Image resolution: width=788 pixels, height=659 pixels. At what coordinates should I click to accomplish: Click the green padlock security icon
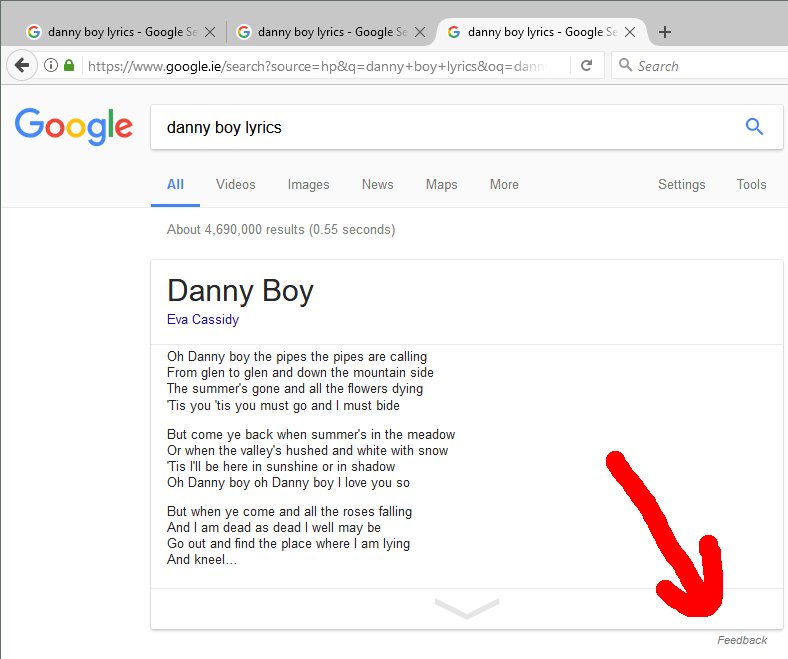tap(69, 65)
